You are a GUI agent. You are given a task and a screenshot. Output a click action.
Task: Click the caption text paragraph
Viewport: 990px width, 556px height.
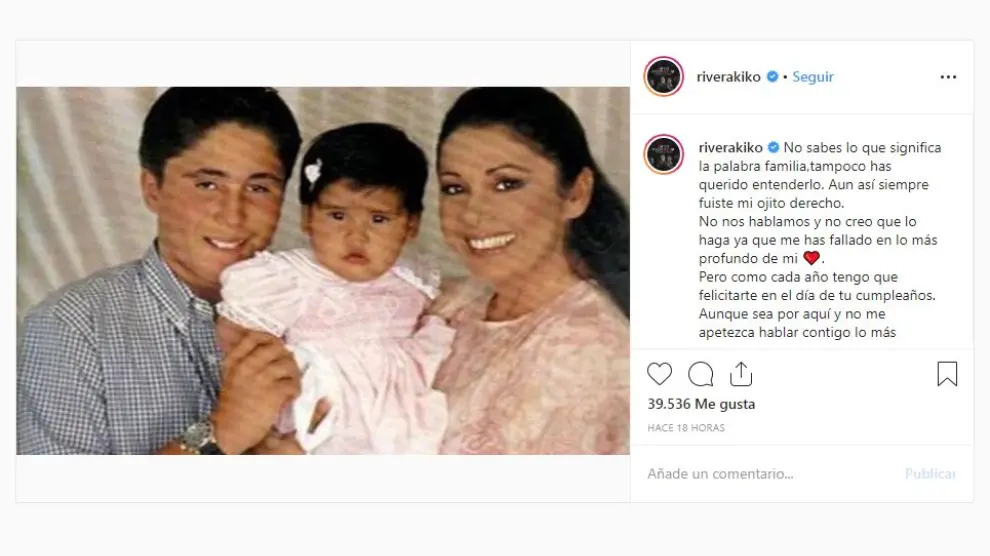click(x=820, y=240)
